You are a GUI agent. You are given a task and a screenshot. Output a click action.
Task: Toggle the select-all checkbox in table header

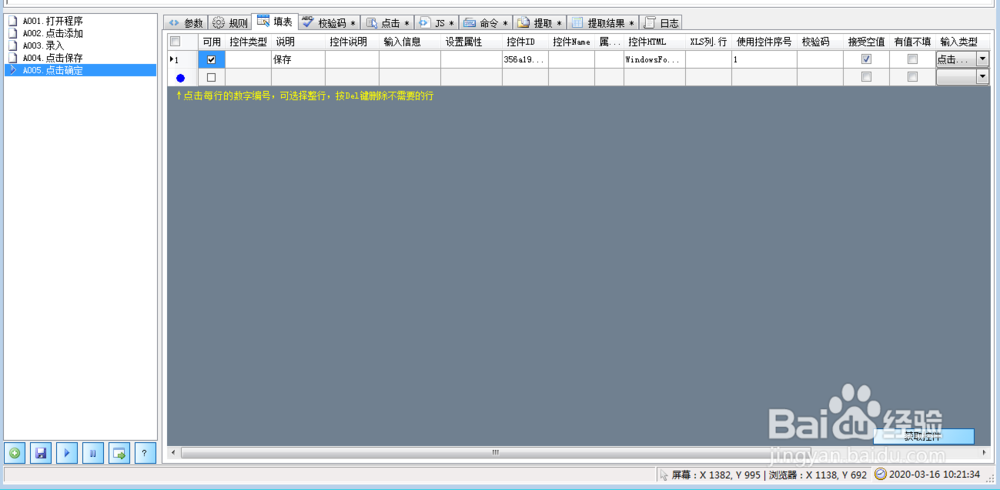[175, 41]
